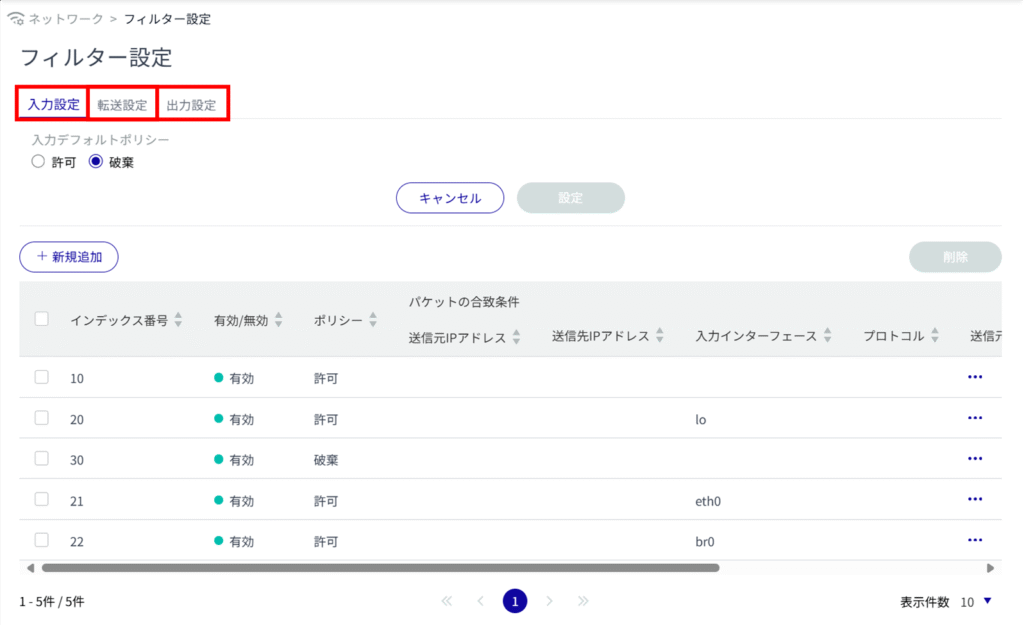The width and height of the screenshot is (1024, 626).
Task: Go to page 1 in pagination
Action: pos(514,601)
